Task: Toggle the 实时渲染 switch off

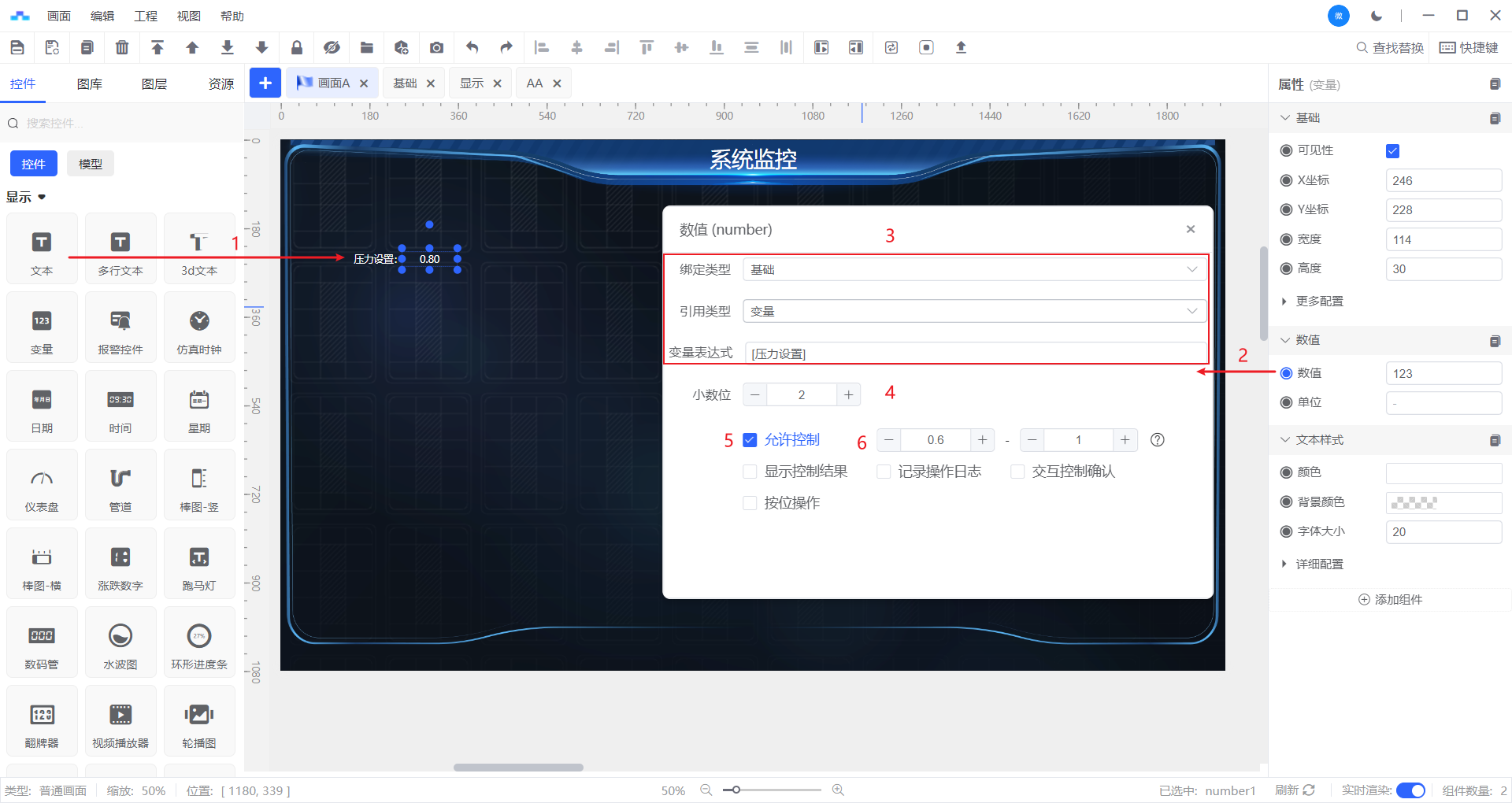Action: [x=1410, y=790]
